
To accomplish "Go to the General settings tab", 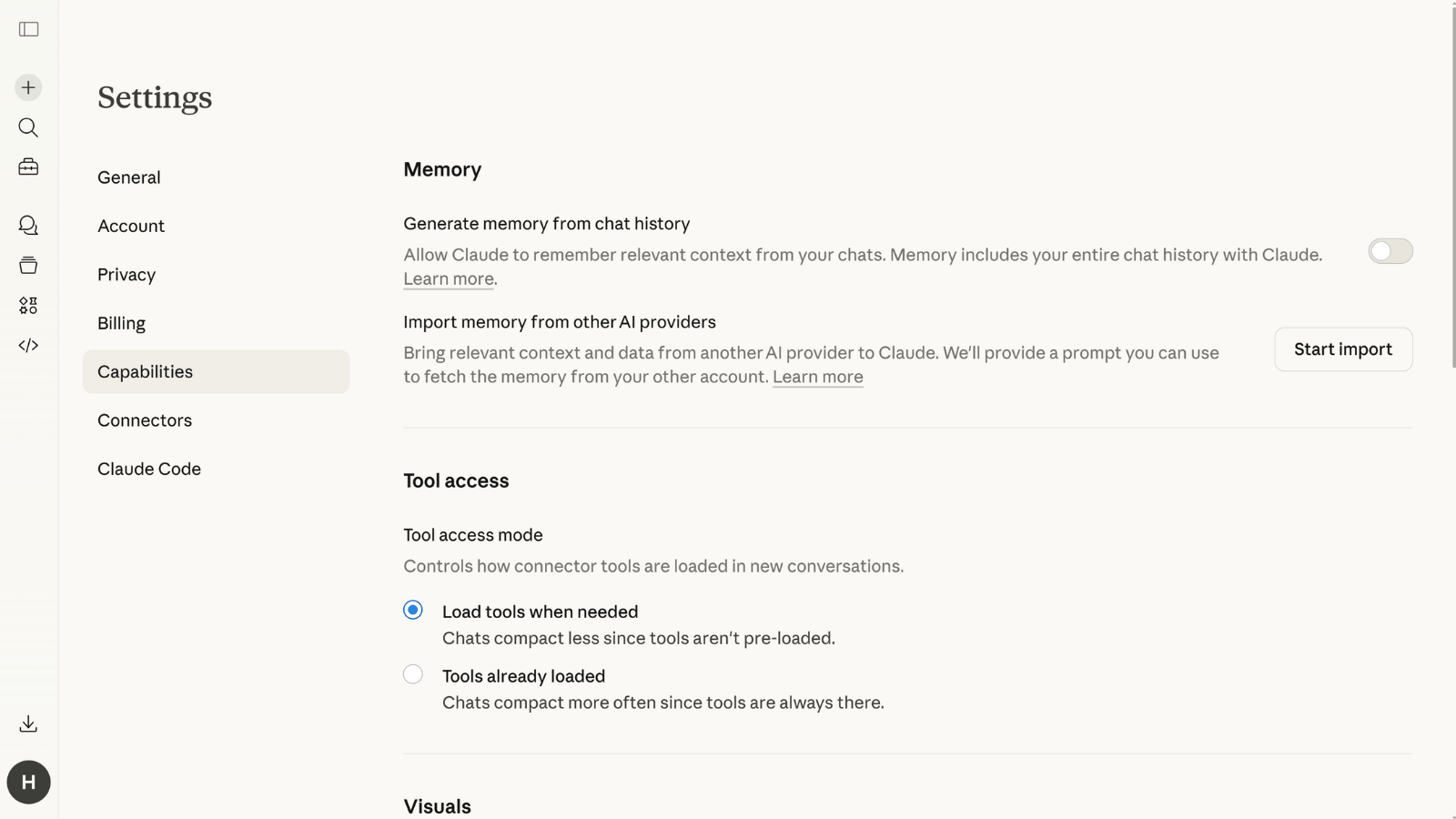I will 129,177.
